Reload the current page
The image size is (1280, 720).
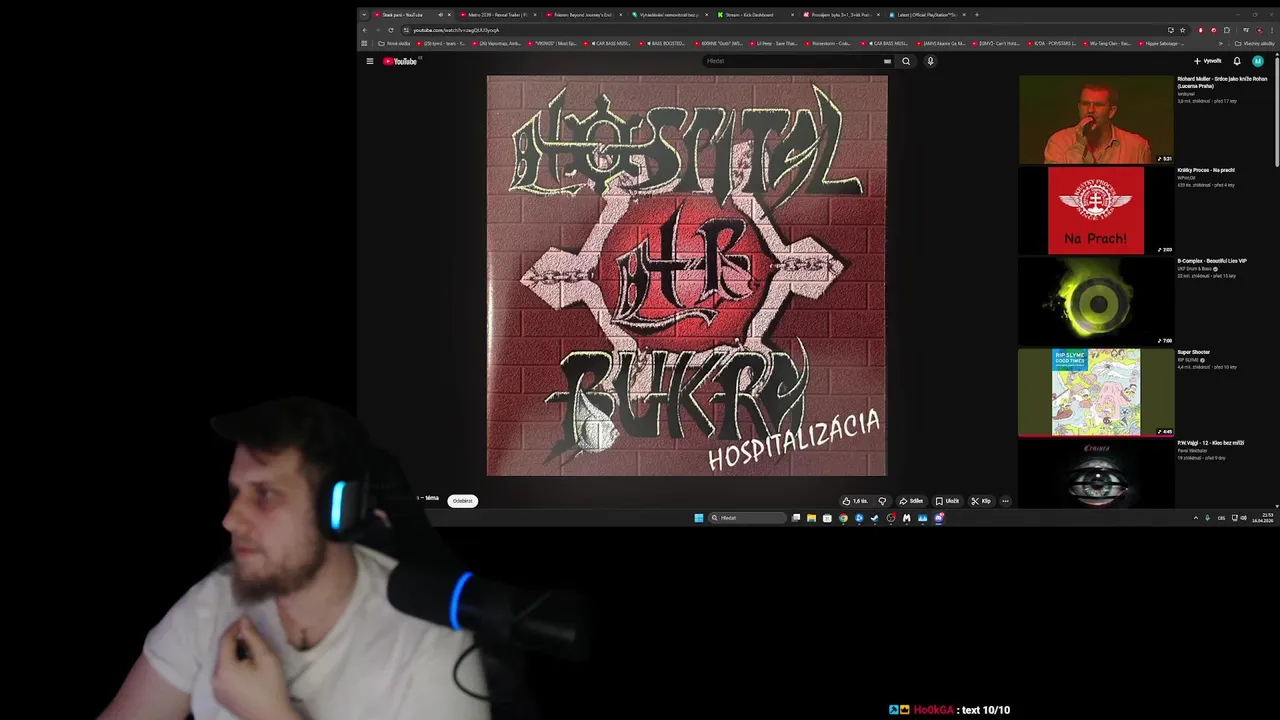[391, 30]
